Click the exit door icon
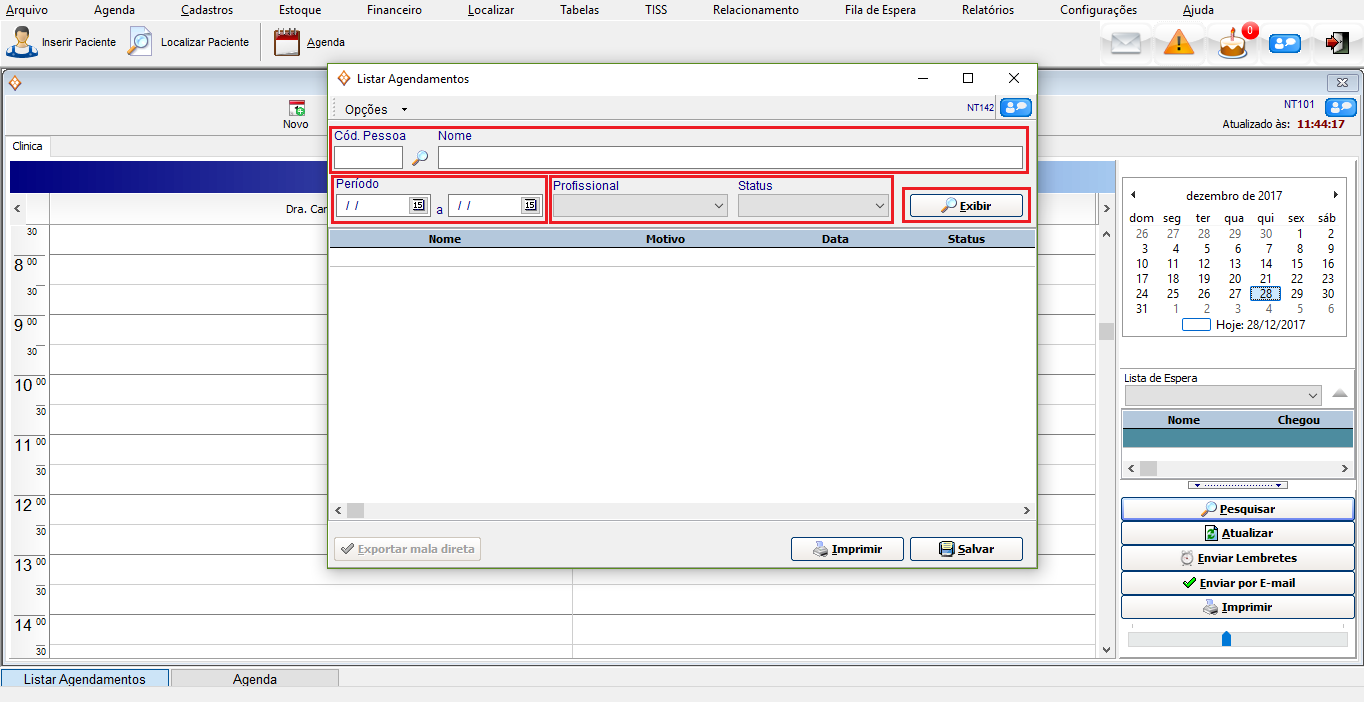This screenshot has height=702, width=1364. tap(1336, 43)
